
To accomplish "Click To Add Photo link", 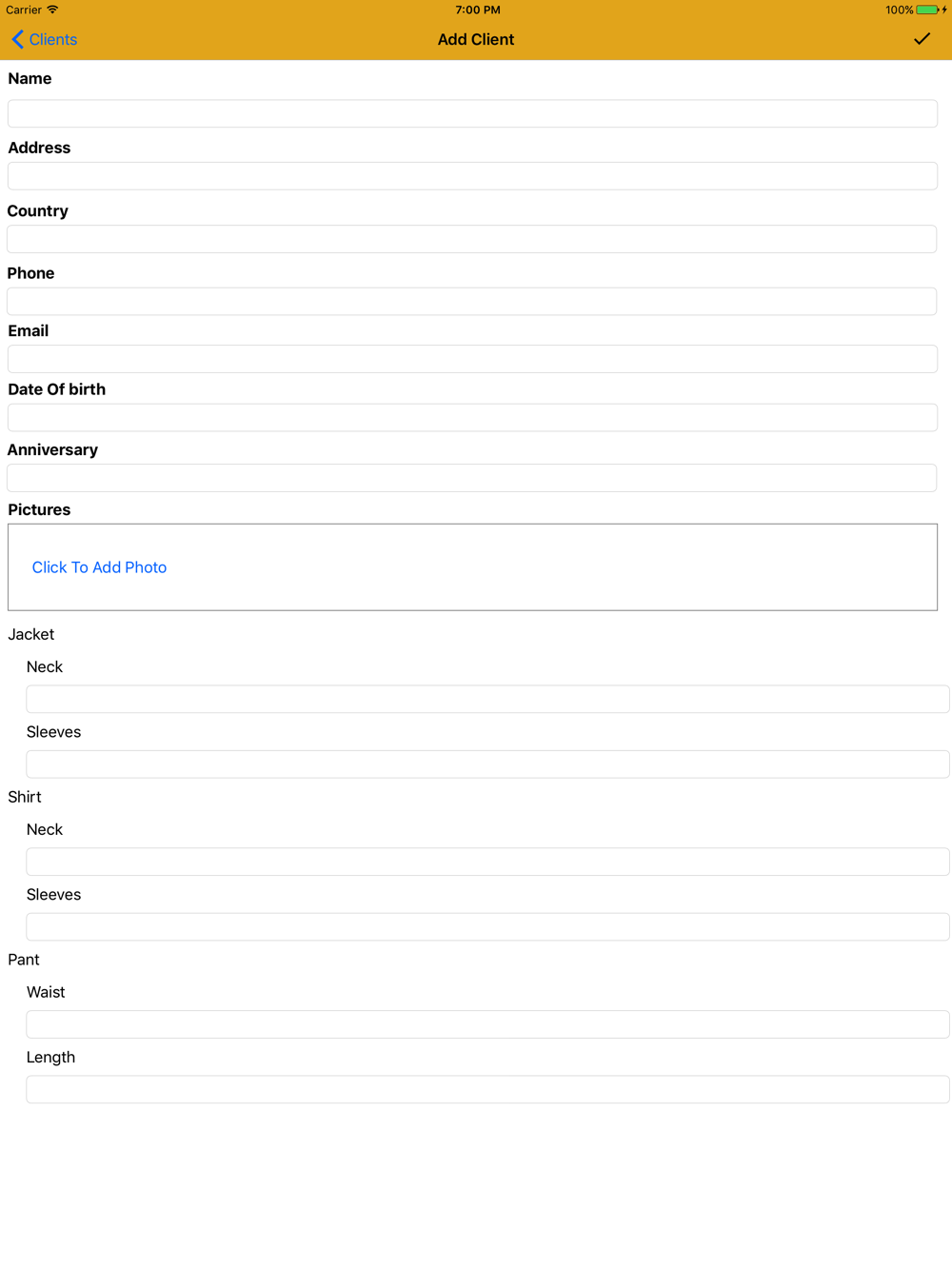I will [x=99, y=567].
